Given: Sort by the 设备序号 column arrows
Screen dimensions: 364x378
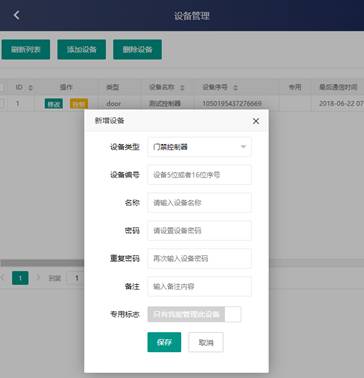Looking at the screenshot, I should 235,88.
